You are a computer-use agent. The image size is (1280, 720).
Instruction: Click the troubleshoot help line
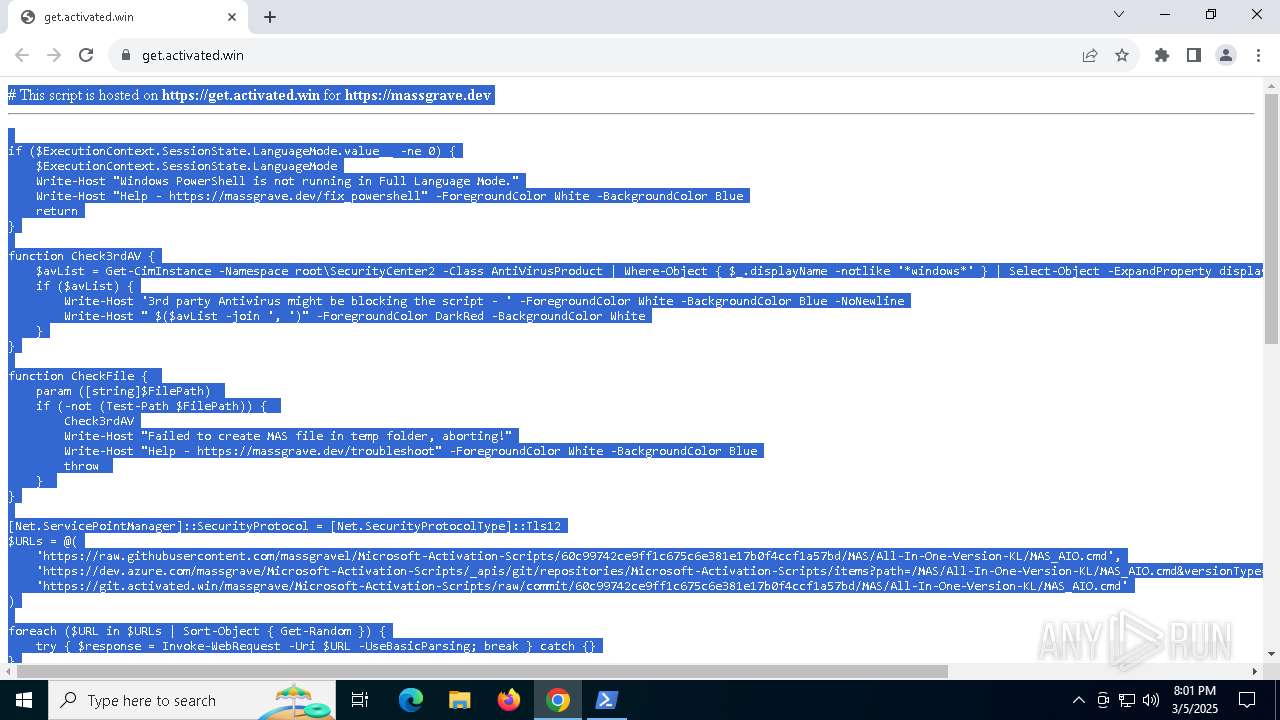tap(411, 451)
